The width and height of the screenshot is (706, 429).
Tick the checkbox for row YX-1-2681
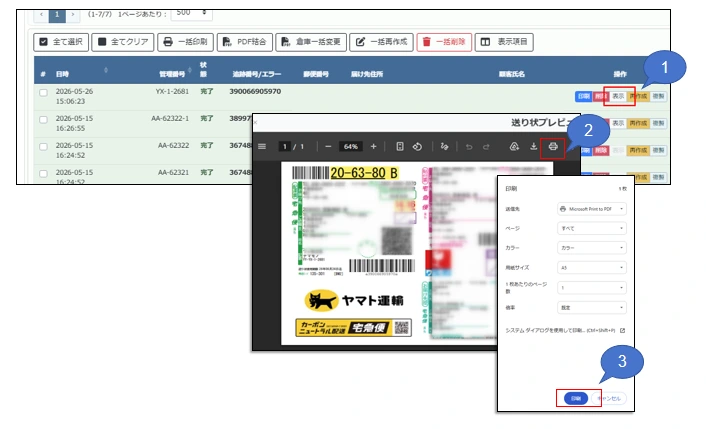(x=43, y=93)
